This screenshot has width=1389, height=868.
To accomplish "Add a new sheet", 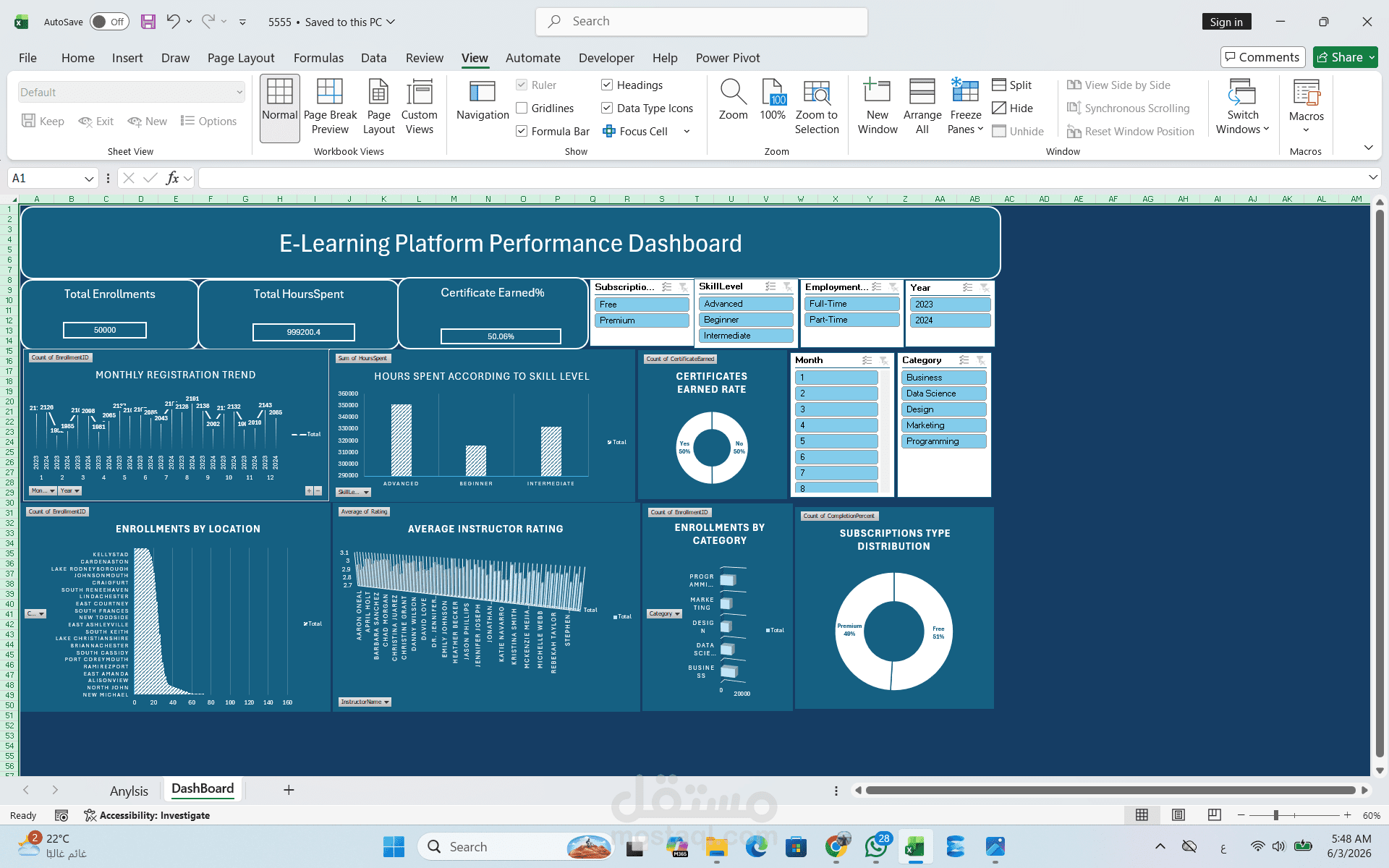I will (289, 790).
